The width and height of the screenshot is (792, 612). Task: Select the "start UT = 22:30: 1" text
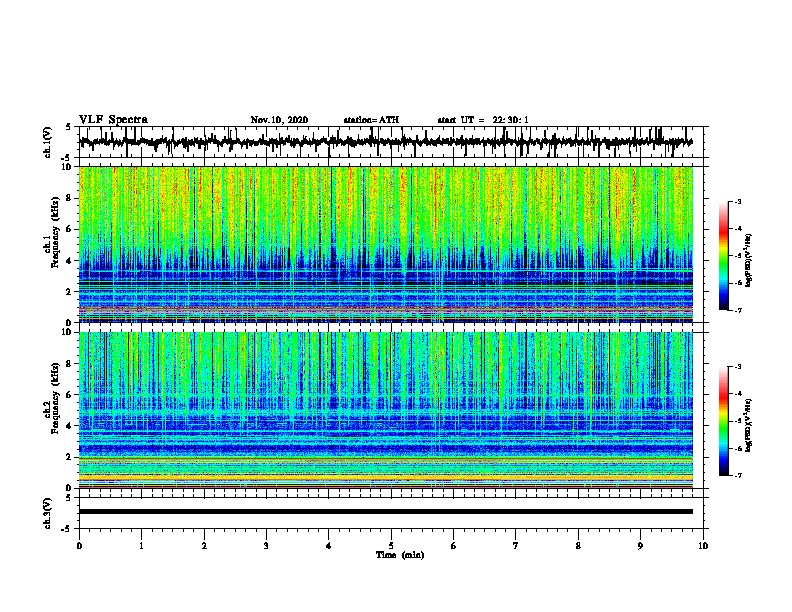pyautogui.click(x=483, y=120)
